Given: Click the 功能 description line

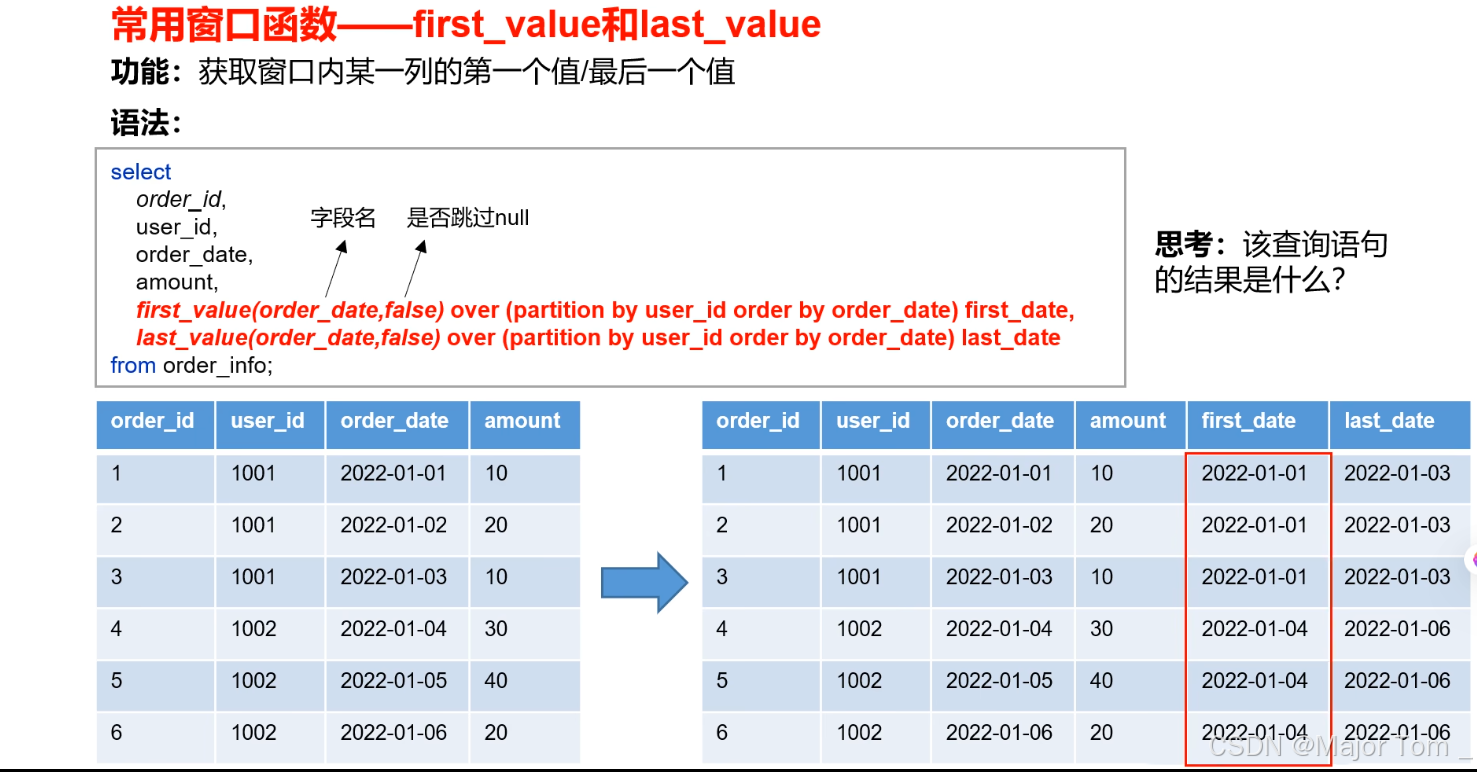Looking at the screenshot, I should pos(423,72).
